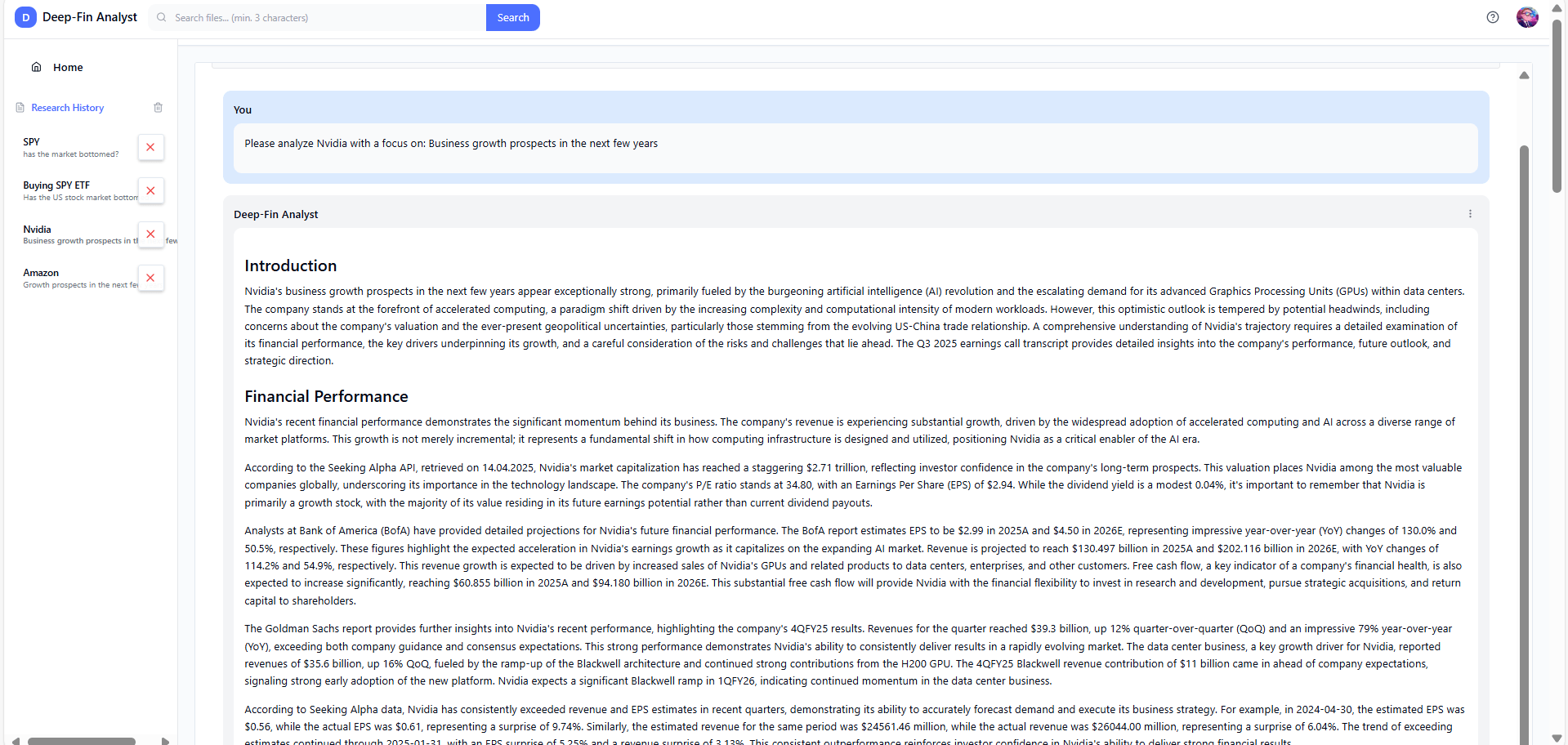Click the 'Deep-Fin Analyst' response sender label

tap(276, 214)
